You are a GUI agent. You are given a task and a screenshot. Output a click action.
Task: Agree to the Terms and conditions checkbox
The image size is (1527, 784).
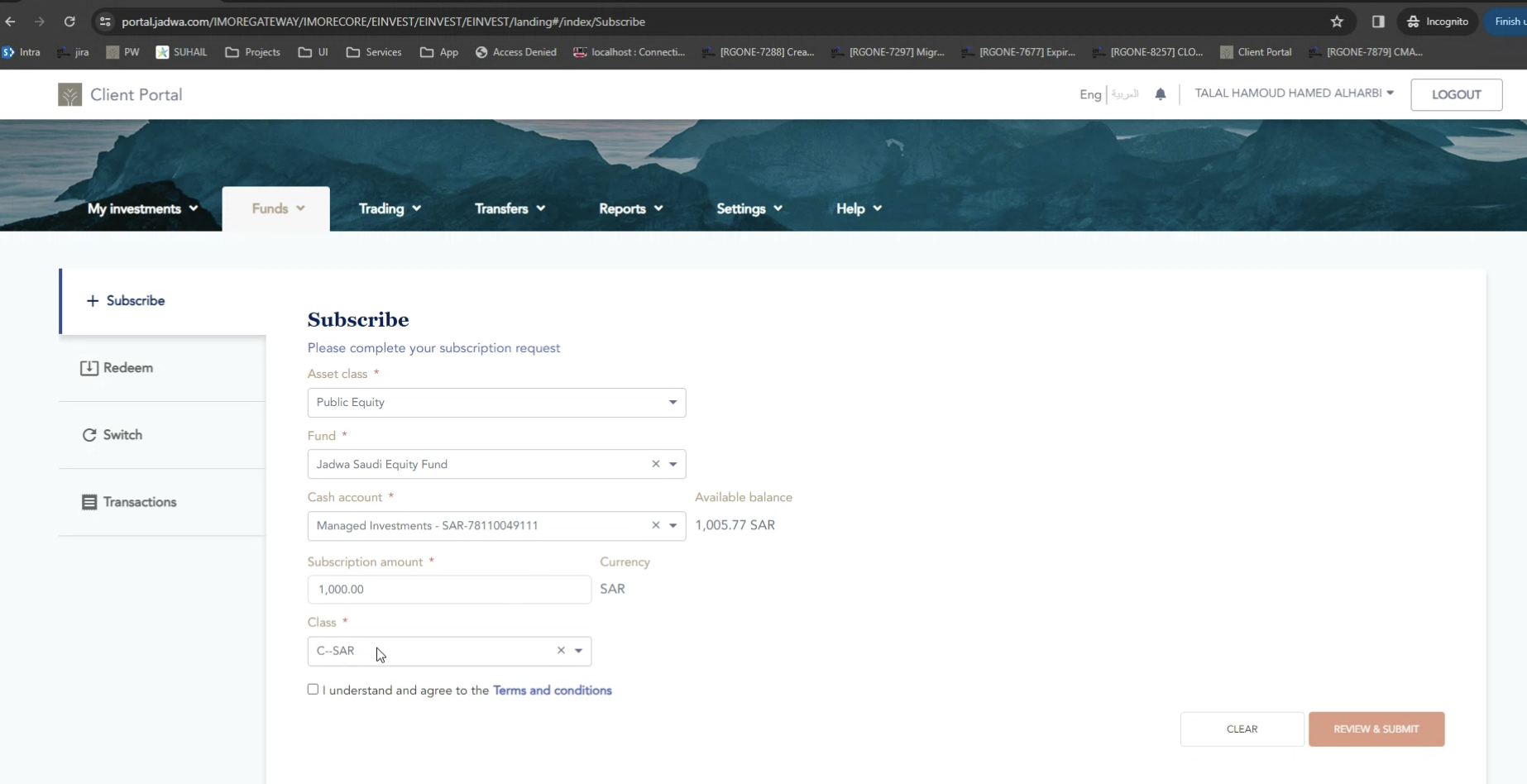(x=313, y=689)
